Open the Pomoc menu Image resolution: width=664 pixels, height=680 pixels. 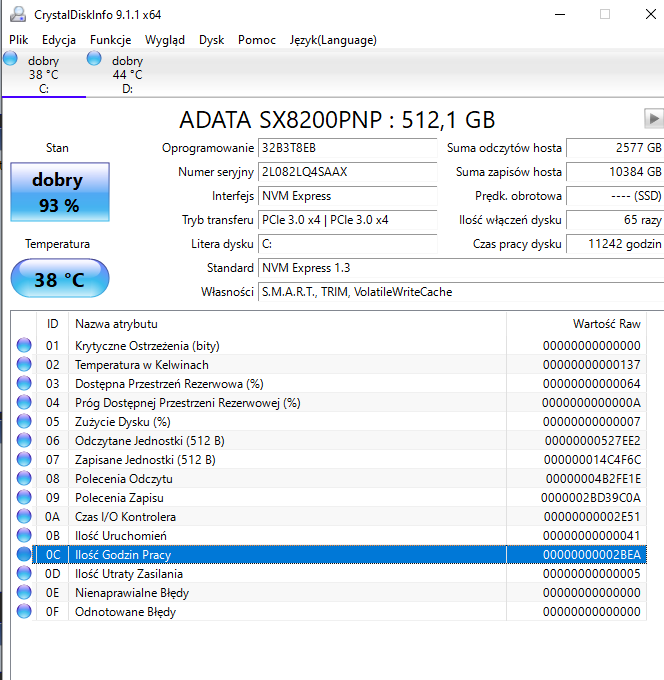257,40
